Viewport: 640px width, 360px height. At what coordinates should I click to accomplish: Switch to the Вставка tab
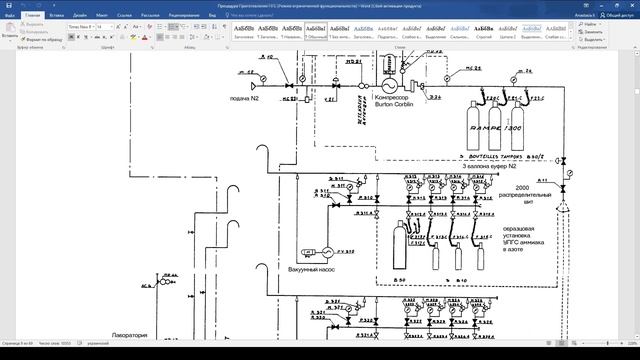click(x=56, y=15)
